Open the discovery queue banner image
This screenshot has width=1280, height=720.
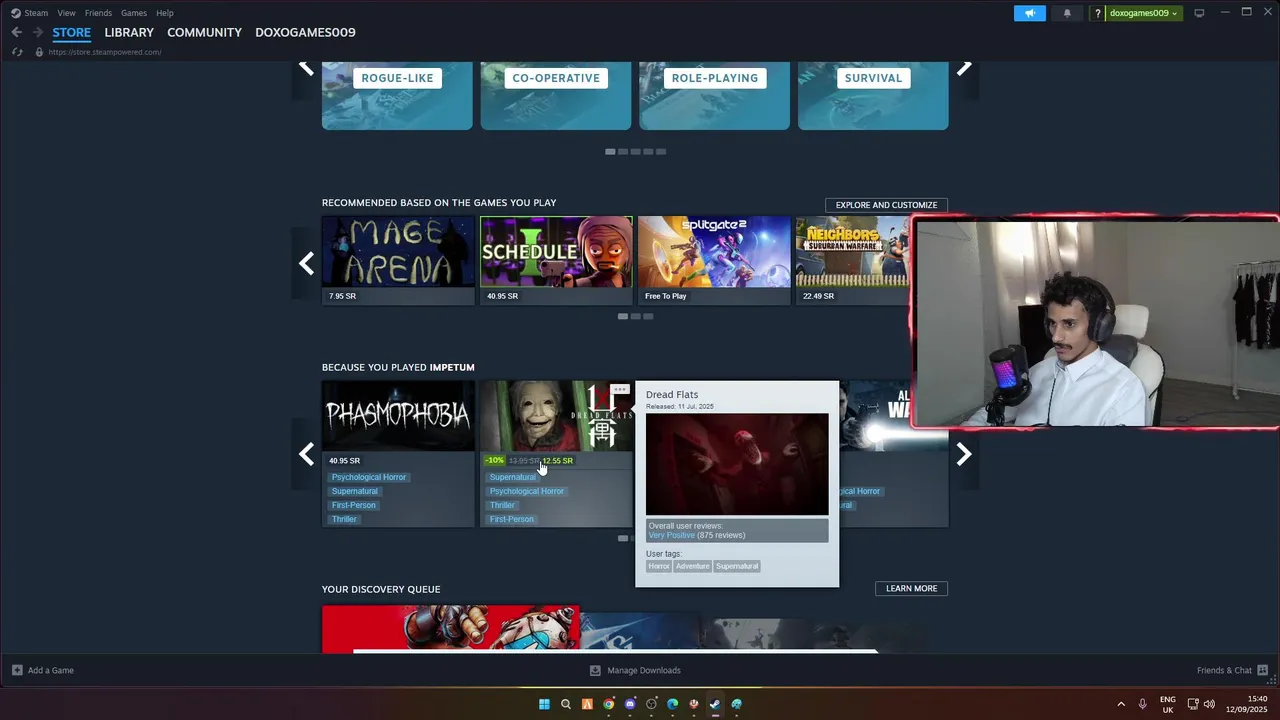[x=451, y=629]
